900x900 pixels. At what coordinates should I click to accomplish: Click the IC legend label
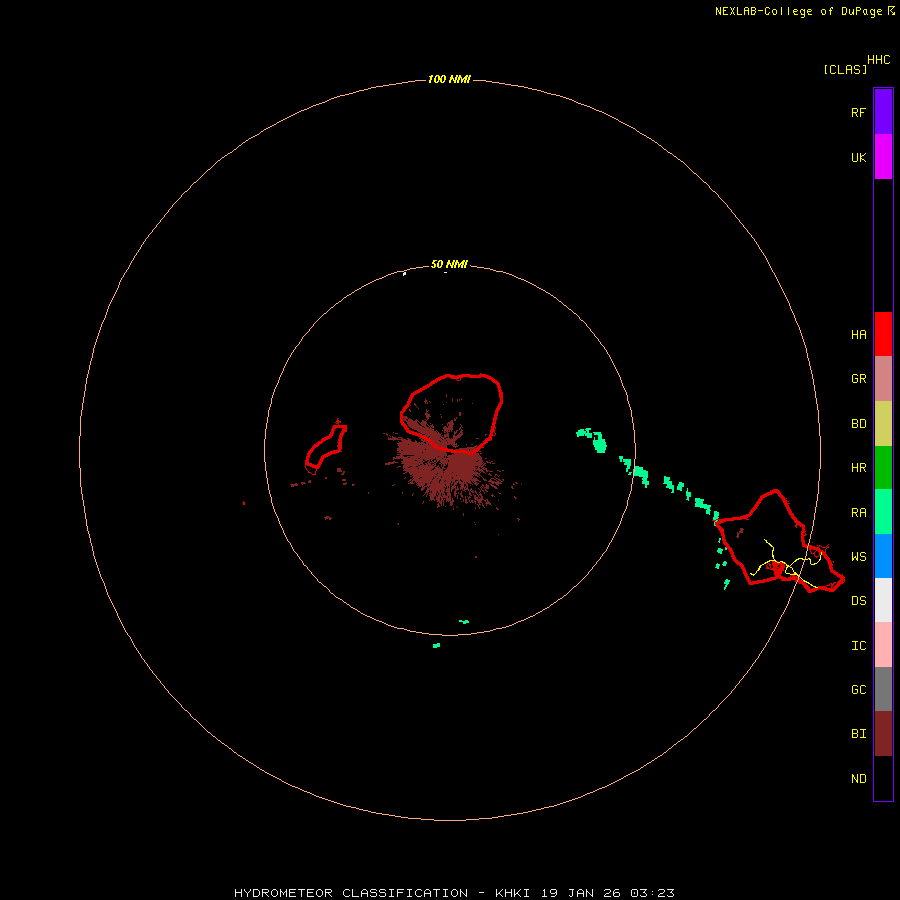(858, 646)
